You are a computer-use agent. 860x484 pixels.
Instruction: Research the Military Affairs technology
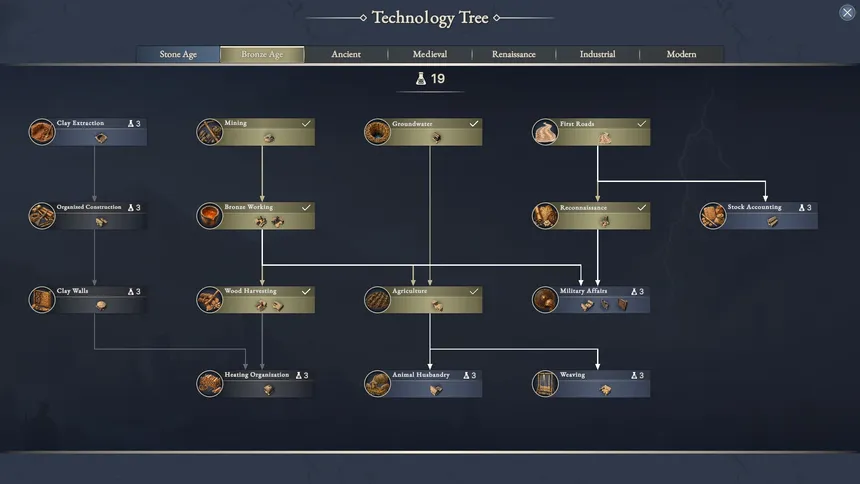click(x=591, y=300)
